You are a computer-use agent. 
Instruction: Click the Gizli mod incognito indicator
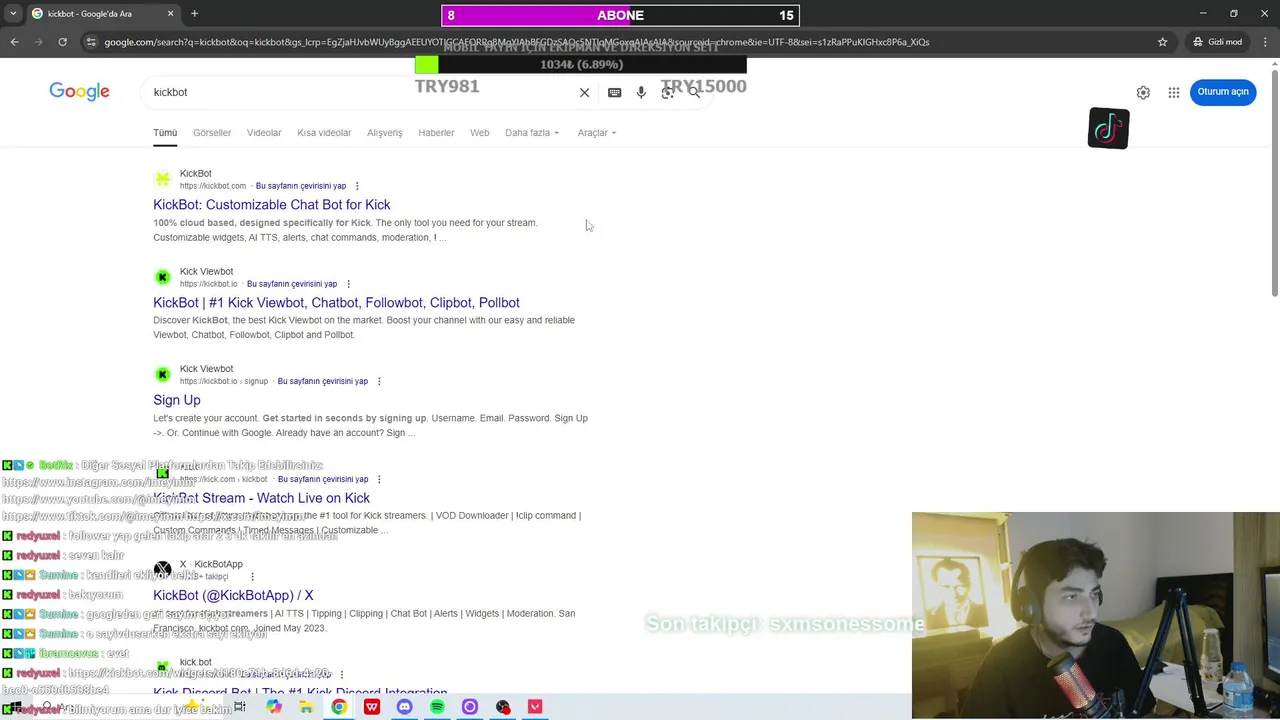(1217, 42)
